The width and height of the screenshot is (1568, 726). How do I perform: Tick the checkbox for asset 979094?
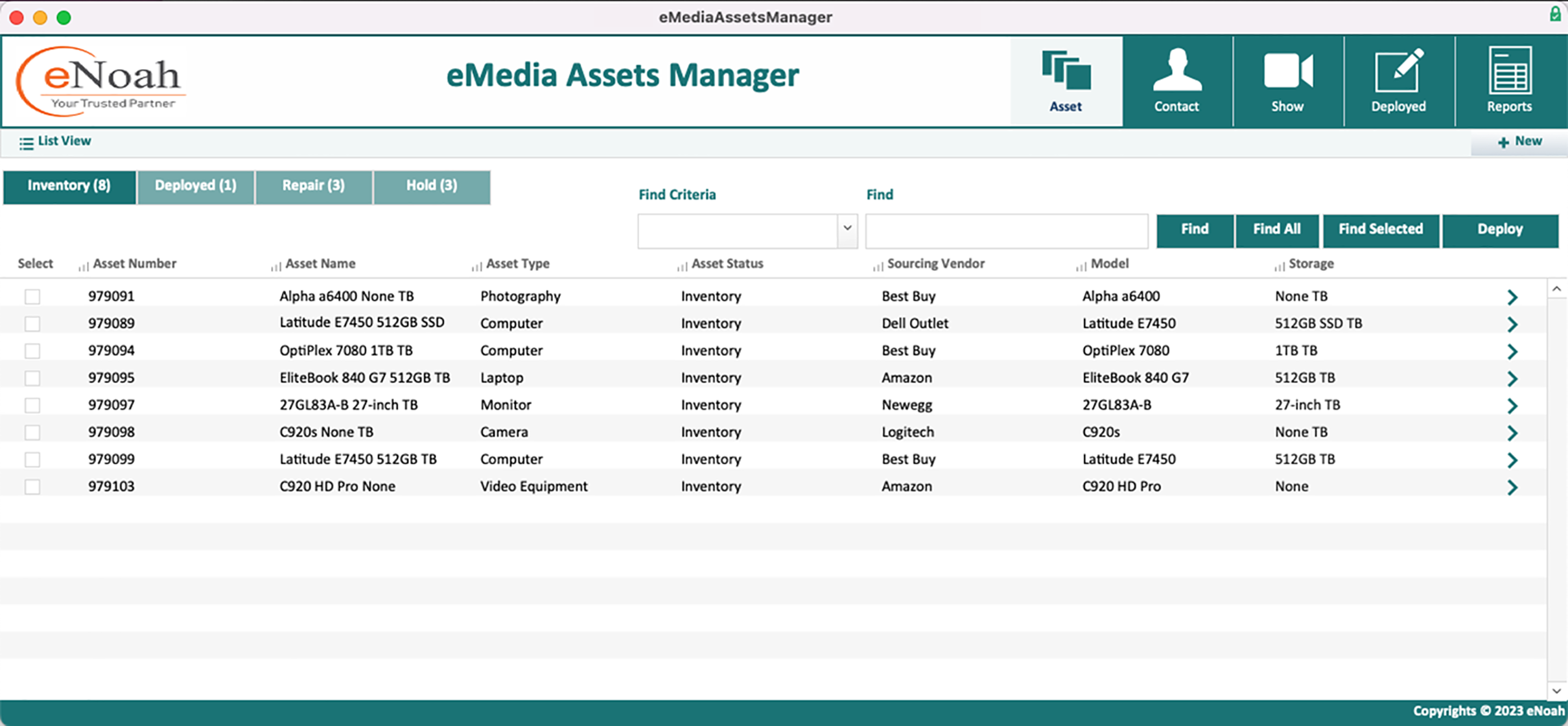click(32, 351)
